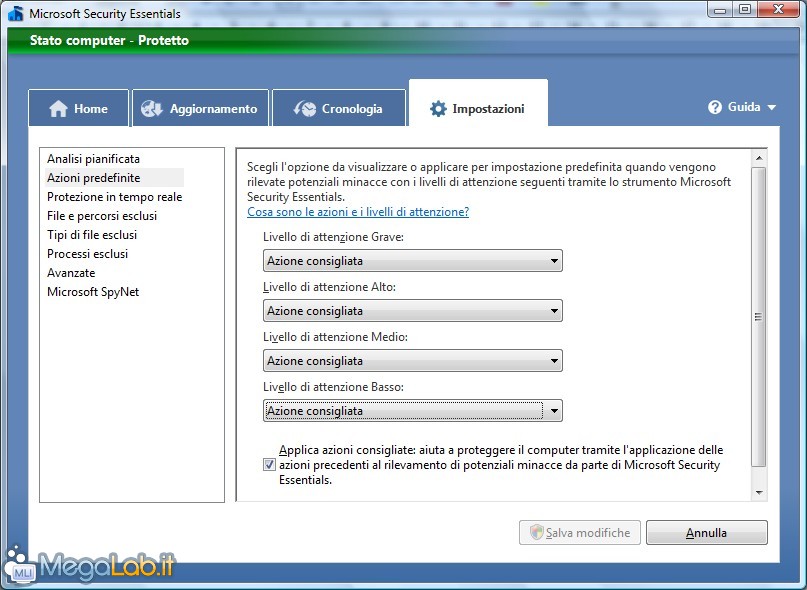Switch to the Home tab
The image size is (807, 590).
pos(78,108)
